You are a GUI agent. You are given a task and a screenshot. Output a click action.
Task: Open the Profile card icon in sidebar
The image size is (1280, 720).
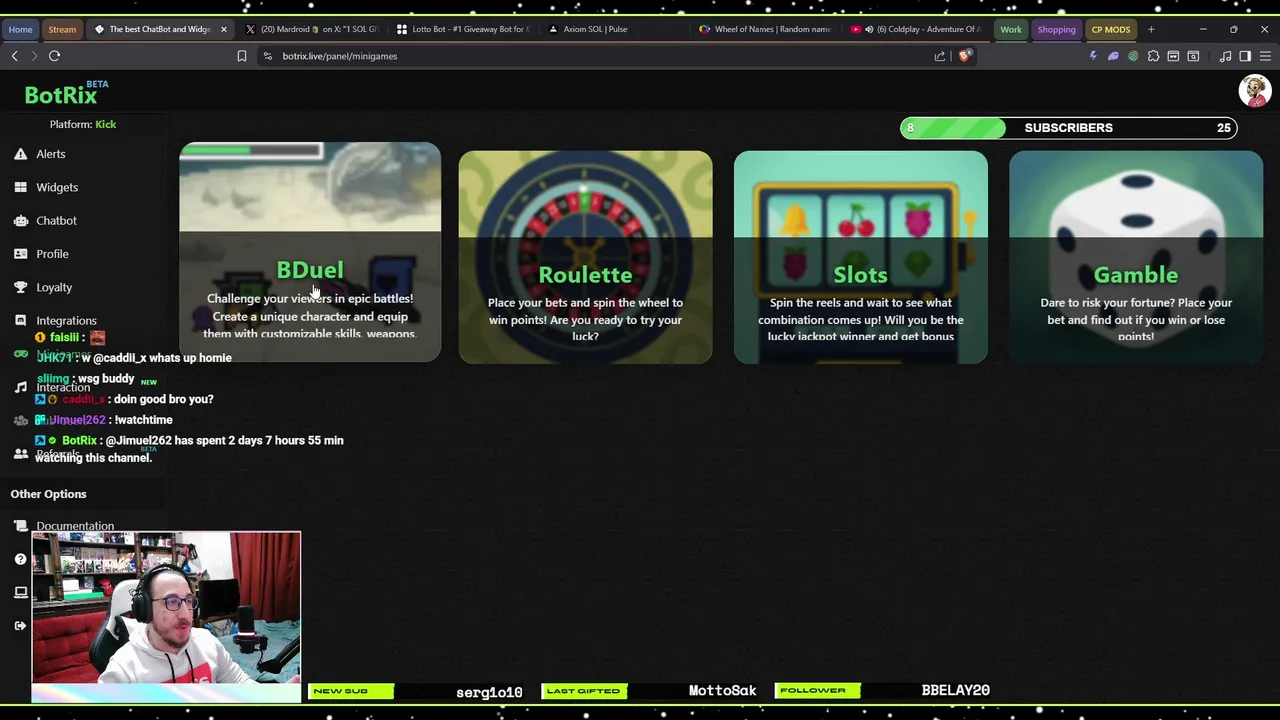20,254
